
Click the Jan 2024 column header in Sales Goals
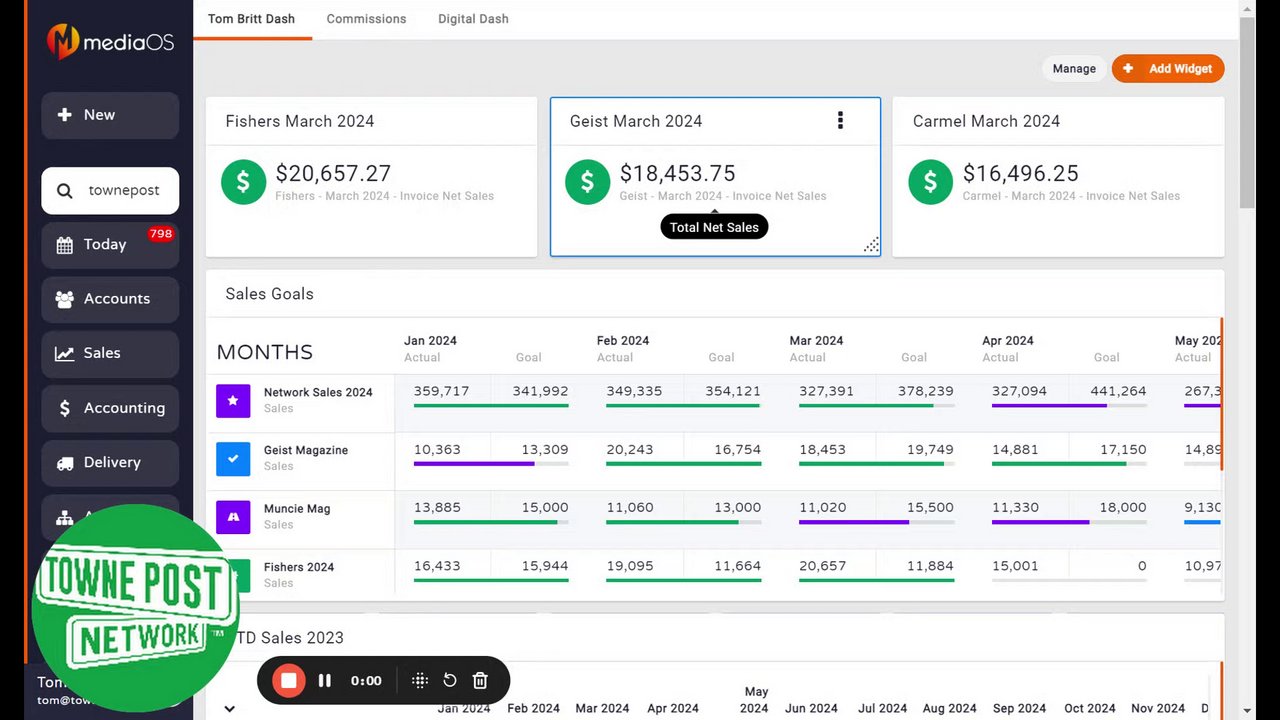point(430,340)
